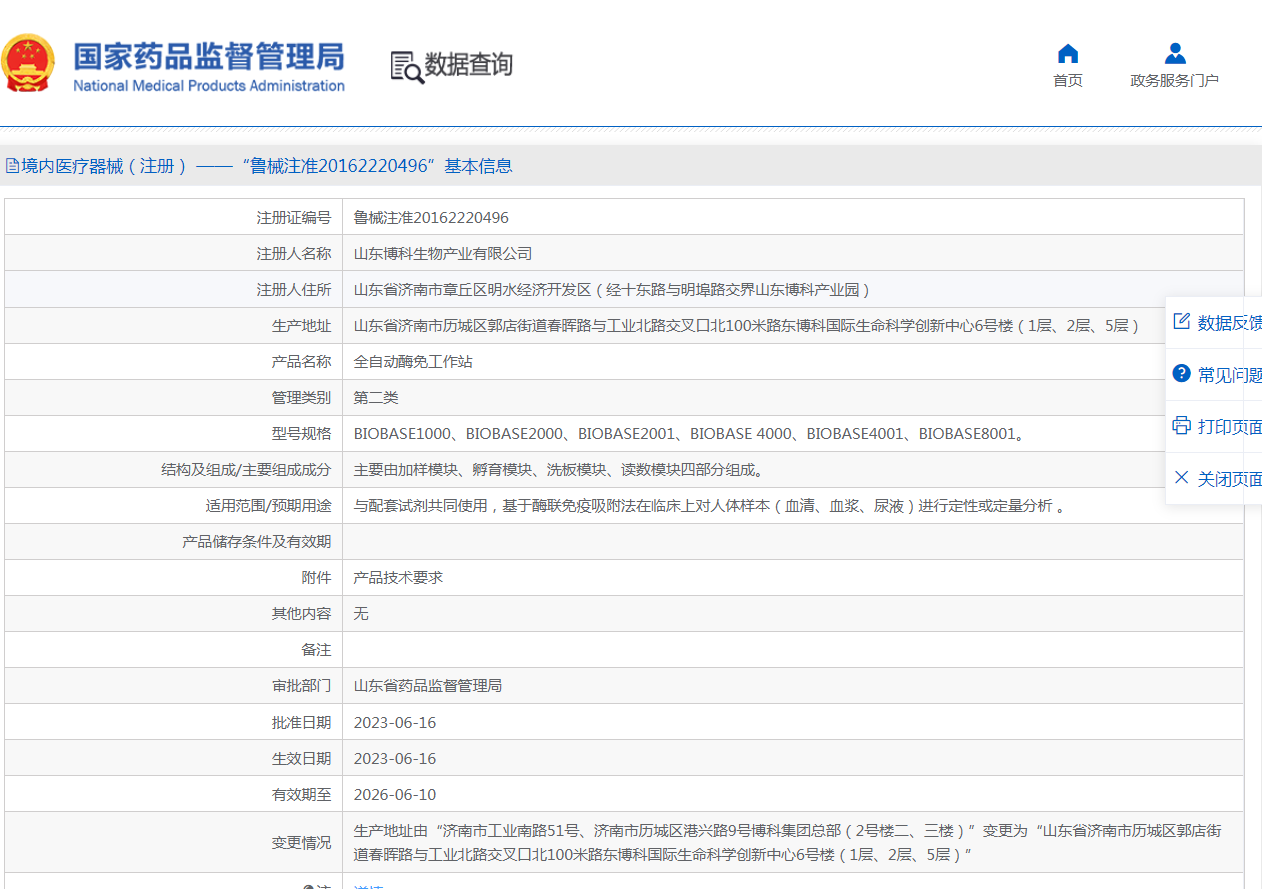Select the value 山东省药品监督管理局
Image resolution: width=1262 pixels, height=889 pixels.
click(428, 685)
